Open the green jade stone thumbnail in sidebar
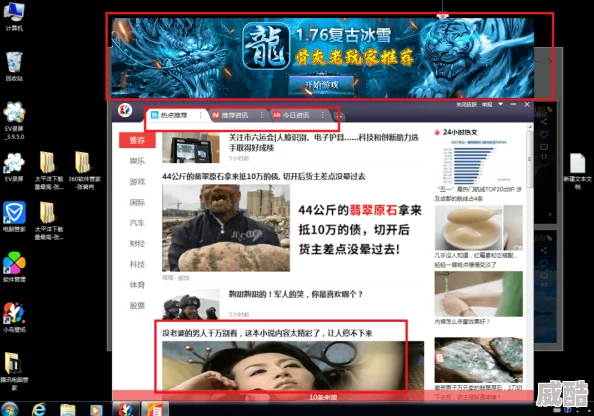This screenshot has width=594, height=416. tap(479, 360)
